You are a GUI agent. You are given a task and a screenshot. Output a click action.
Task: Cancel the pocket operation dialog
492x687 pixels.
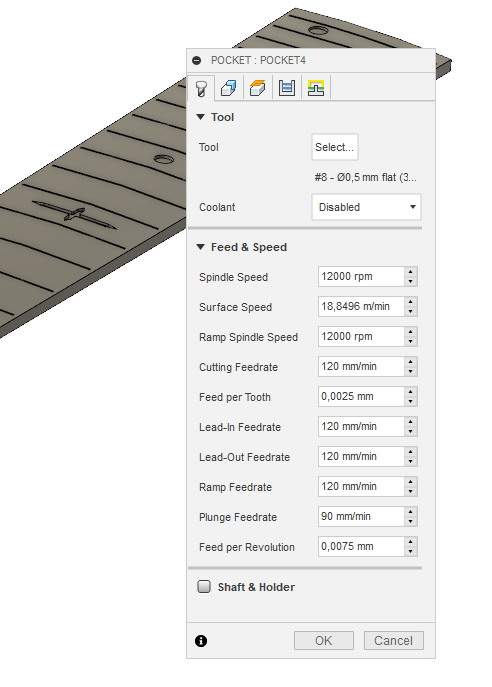tap(393, 641)
